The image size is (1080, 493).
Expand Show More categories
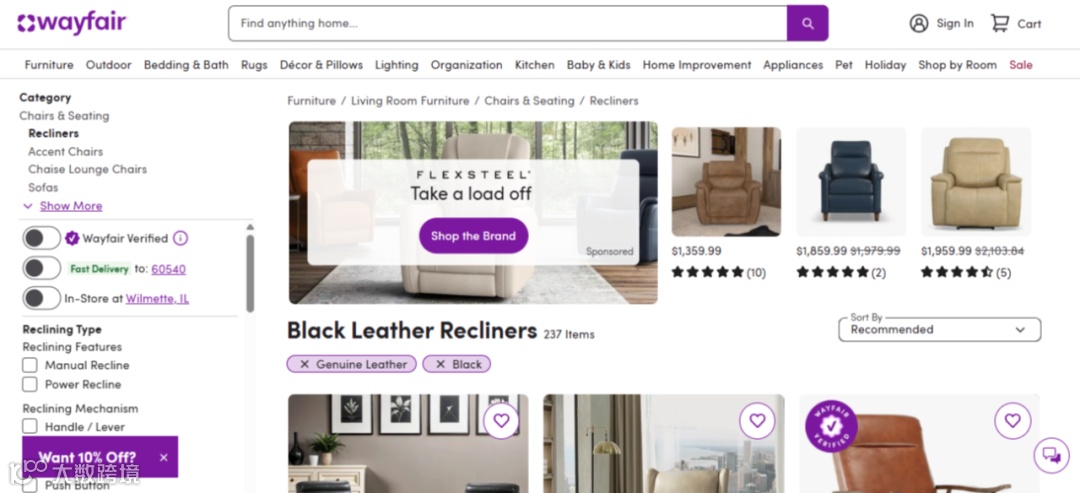point(70,206)
